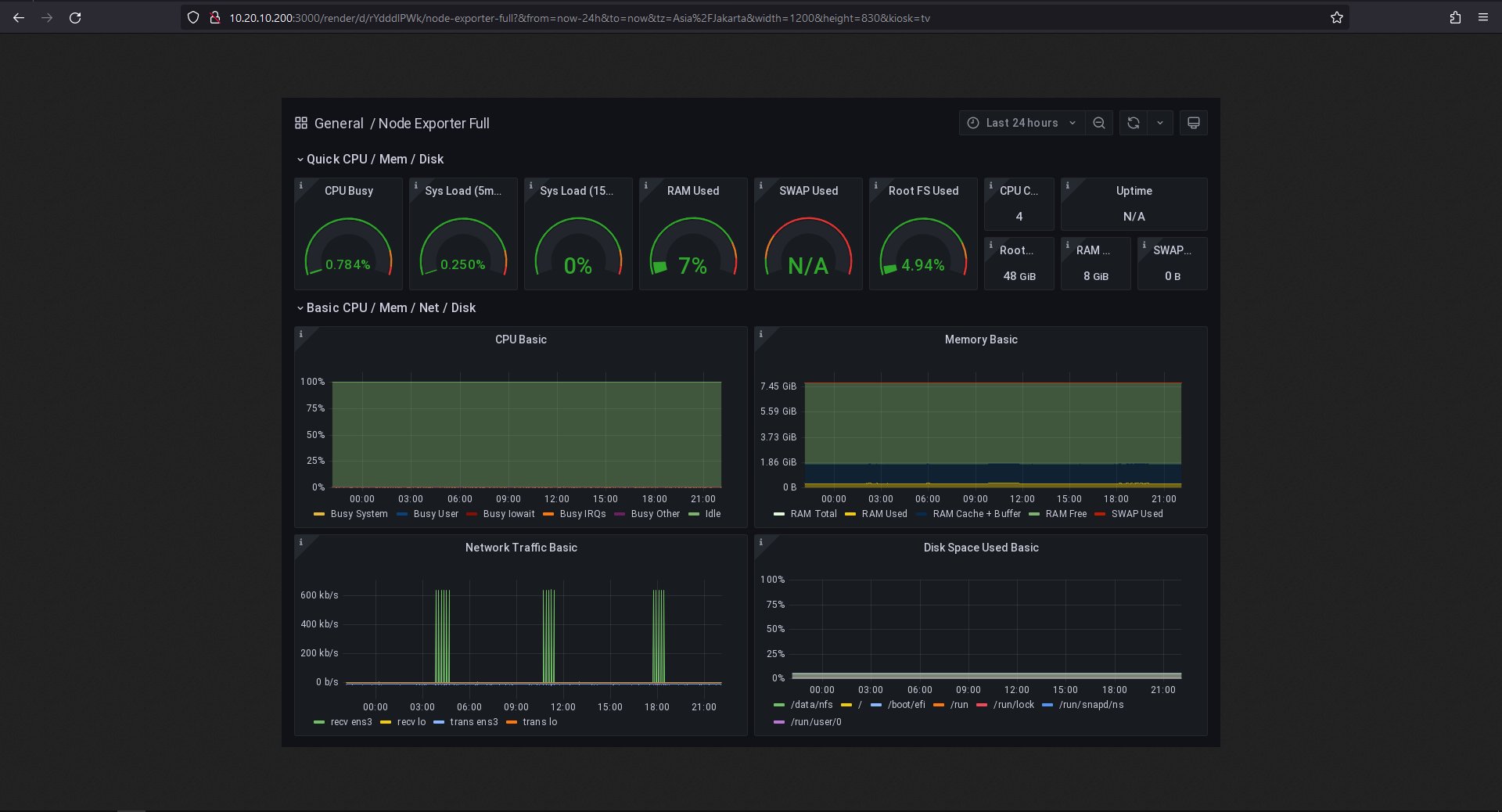This screenshot has width=1502, height=812.
Task: Open the Last 24 hours time picker
Action: [x=1022, y=123]
